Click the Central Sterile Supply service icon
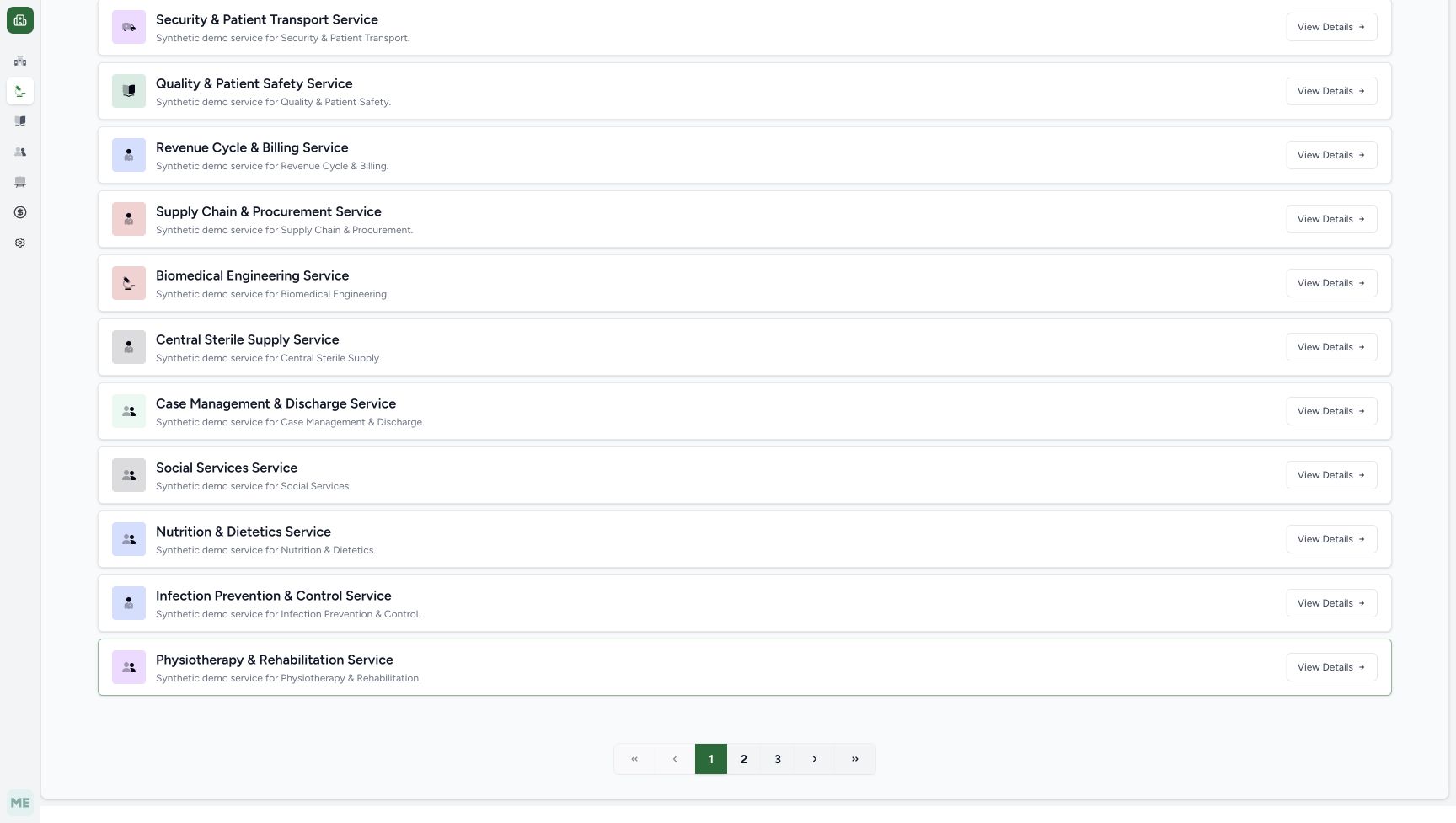The image size is (1456, 823). coord(129,347)
